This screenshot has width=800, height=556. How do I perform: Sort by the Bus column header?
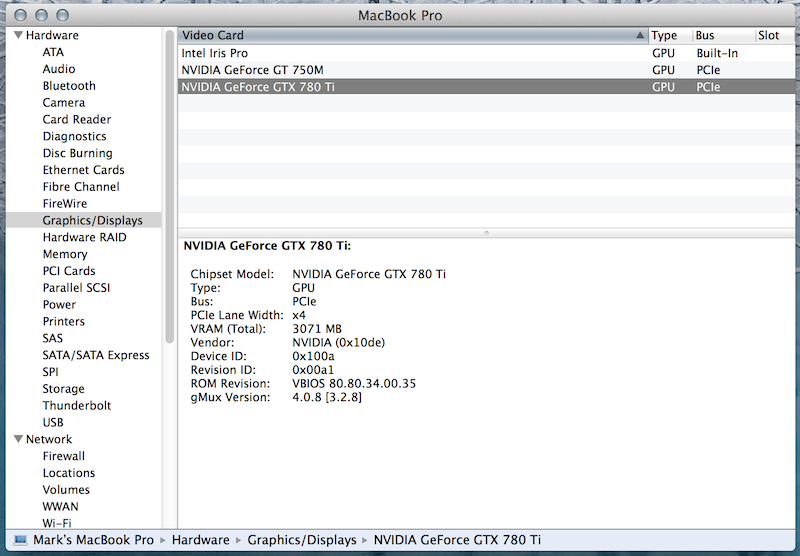point(724,35)
